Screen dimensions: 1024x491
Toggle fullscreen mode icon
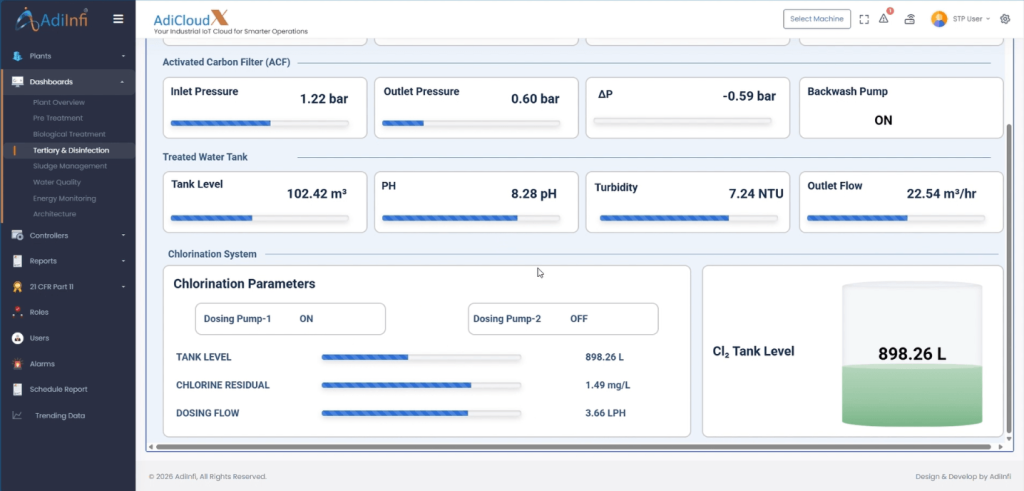coord(864,19)
